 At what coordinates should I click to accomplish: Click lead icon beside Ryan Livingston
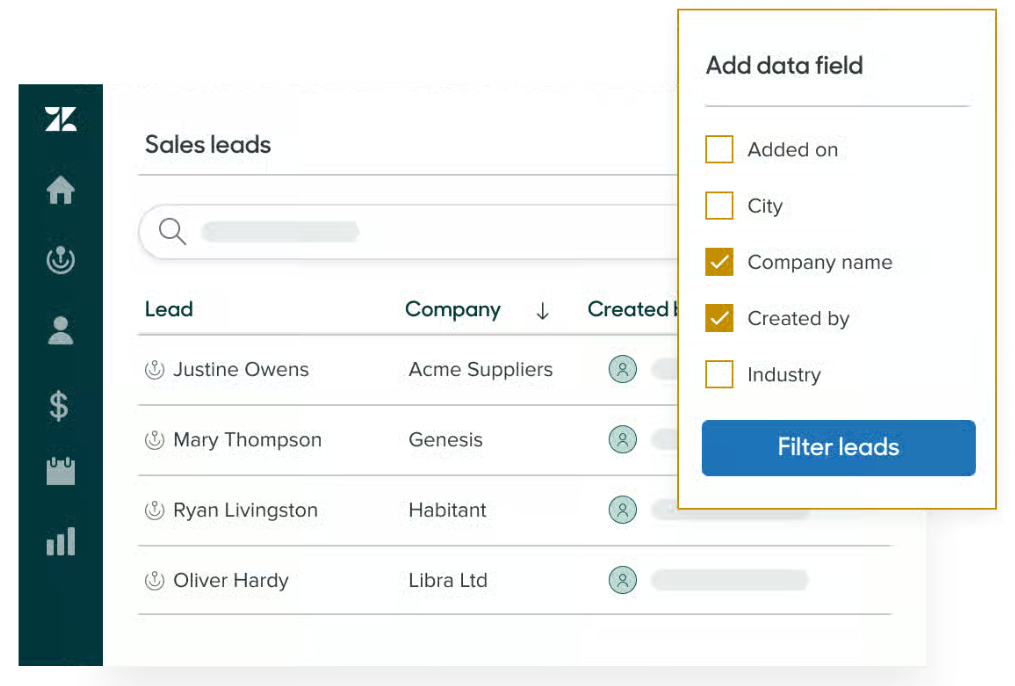click(155, 510)
